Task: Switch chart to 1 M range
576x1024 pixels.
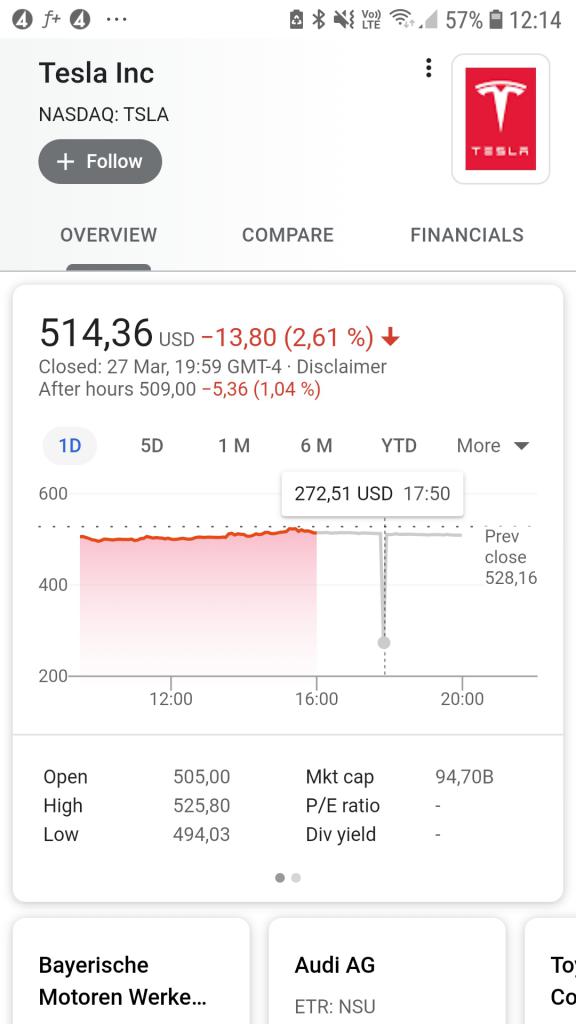Action: coord(234,446)
